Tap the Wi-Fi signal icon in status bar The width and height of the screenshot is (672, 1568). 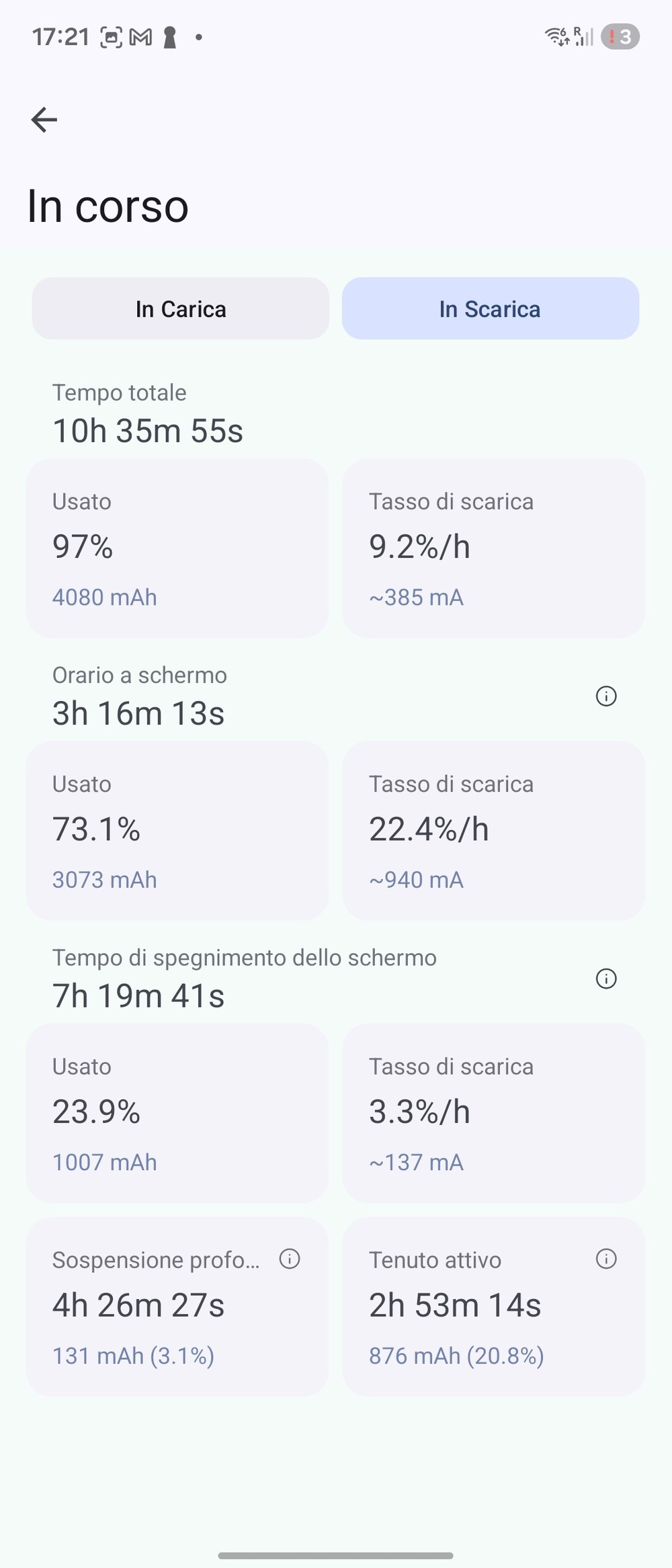coord(557,37)
